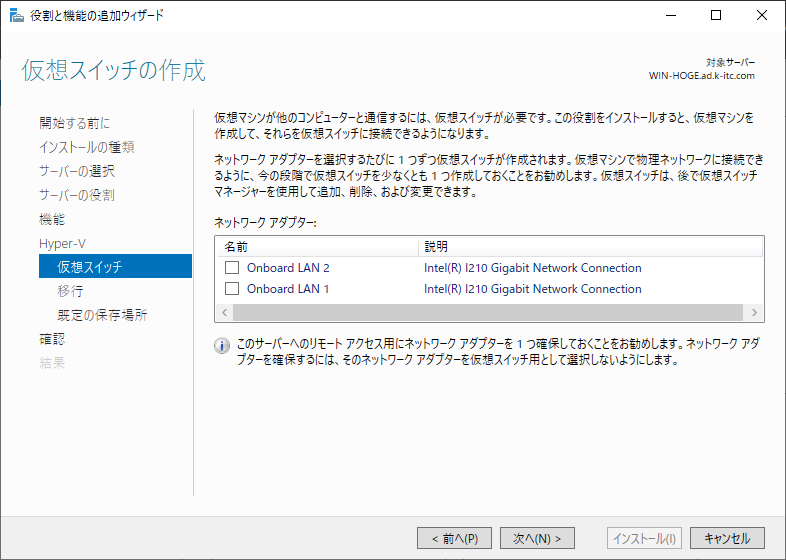Check the Onboard LAN 1 checkbox
Image resolution: width=786 pixels, height=560 pixels.
[x=232, y=289]
